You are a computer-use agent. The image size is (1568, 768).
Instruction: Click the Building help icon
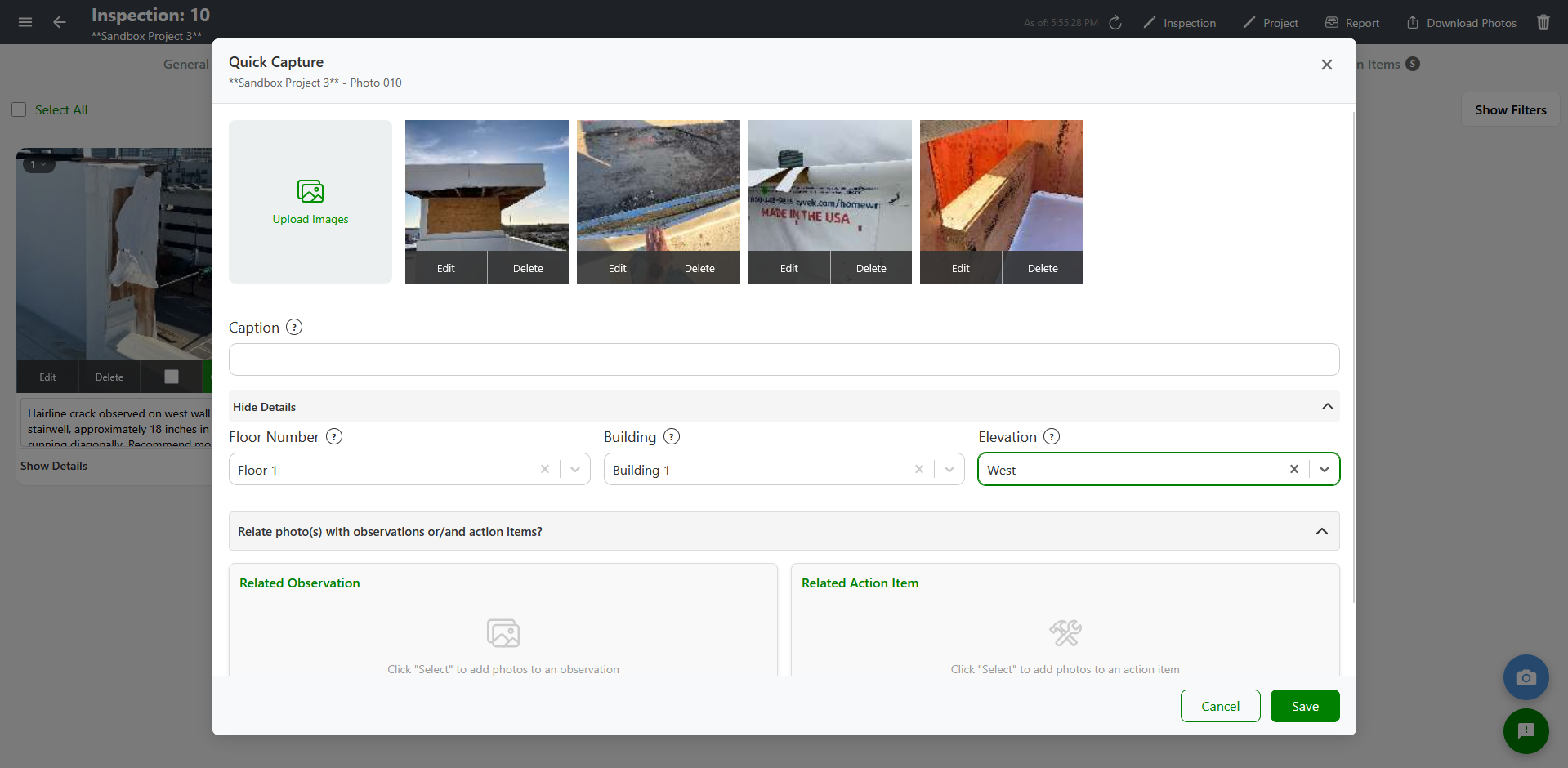(672, 436)
